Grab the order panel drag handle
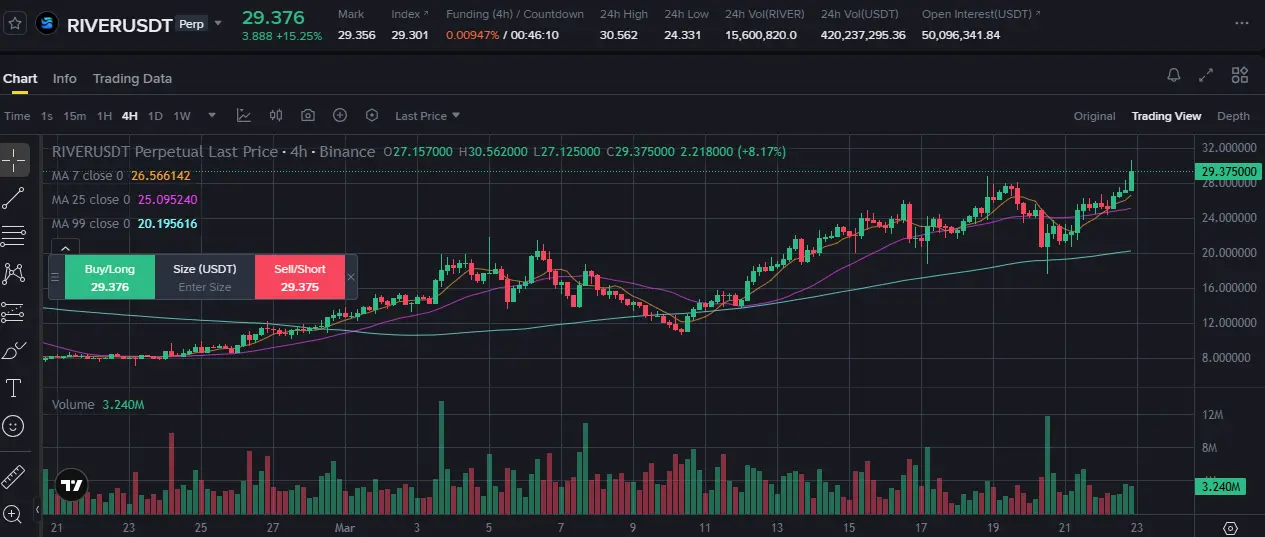Viewport: 1265px width, 537px height. 56,277
